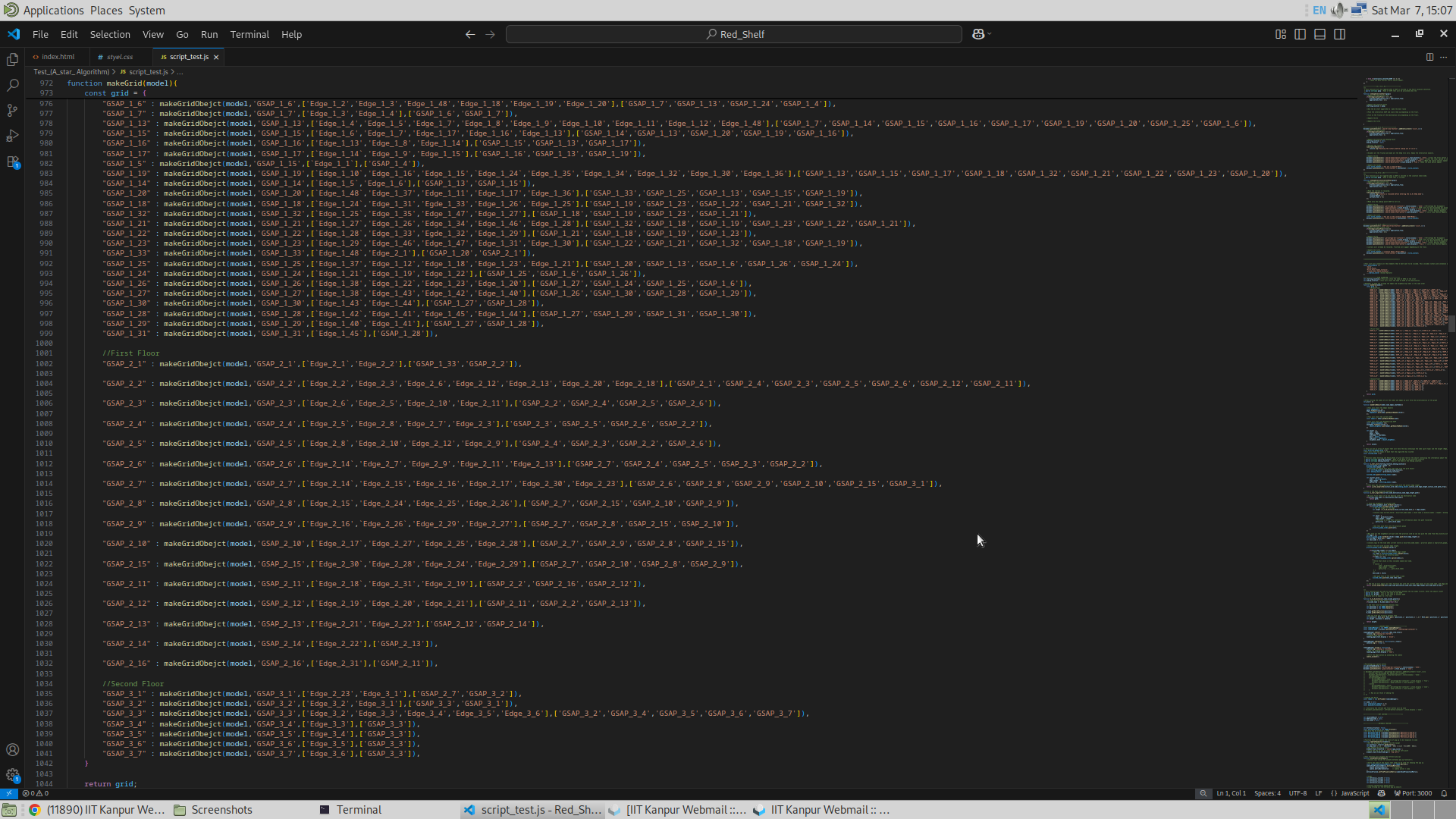Screen dimensions: 1456x819
Task: Open the Run and Debug view
Action: (x=12, y=136)
